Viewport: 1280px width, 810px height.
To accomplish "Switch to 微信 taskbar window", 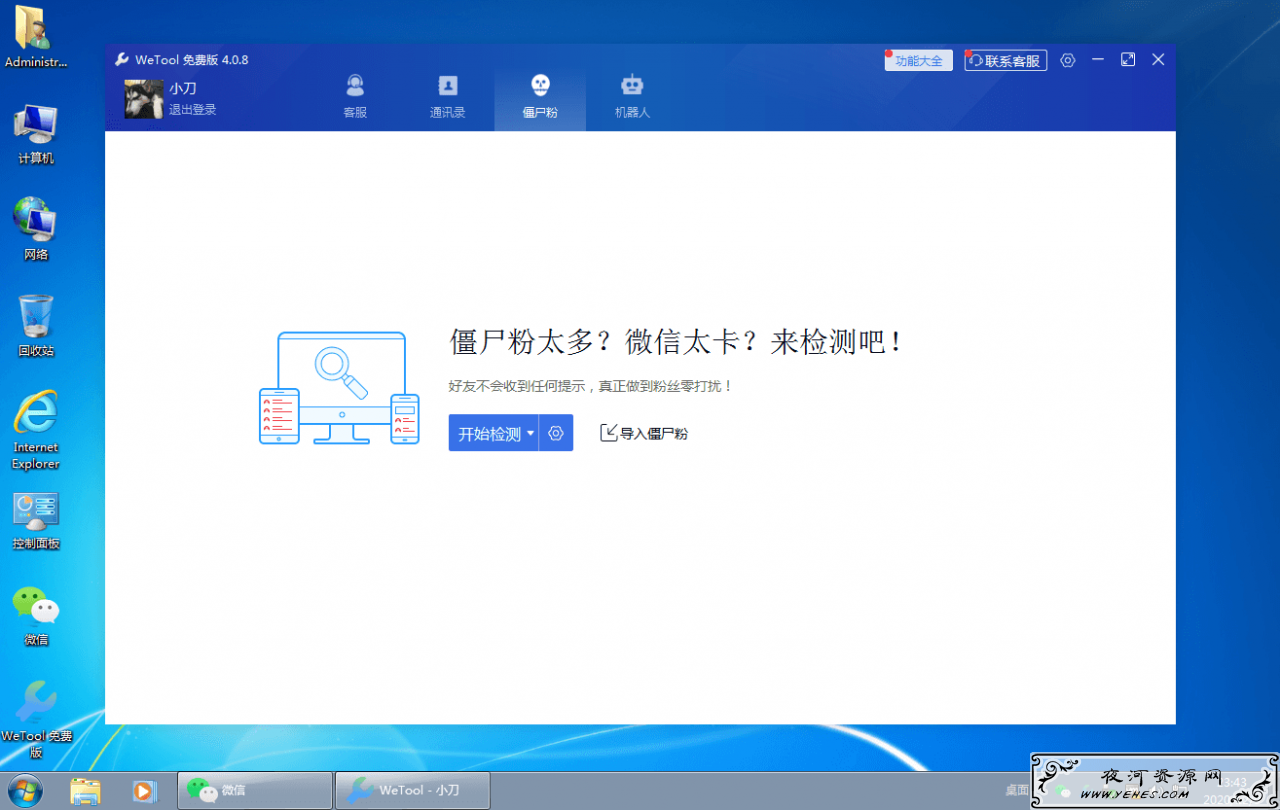I will [x=255, y=790].
